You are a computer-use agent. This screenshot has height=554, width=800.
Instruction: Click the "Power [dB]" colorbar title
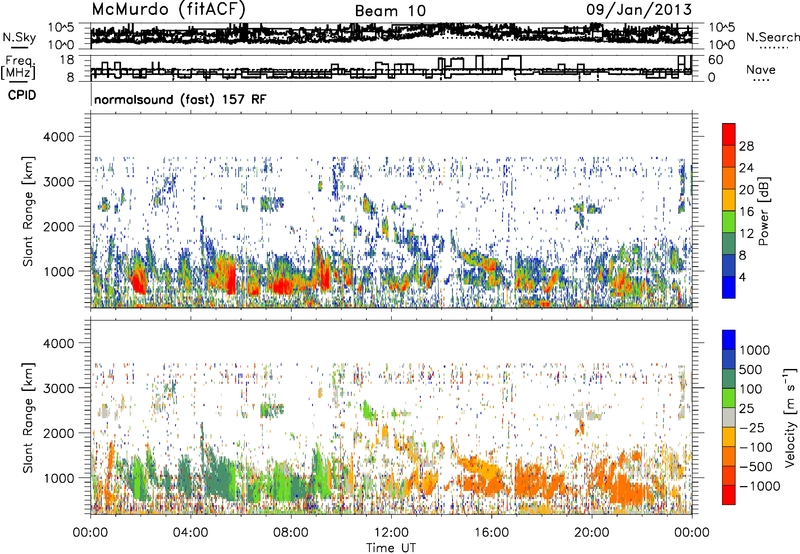[x=763, y=211]
